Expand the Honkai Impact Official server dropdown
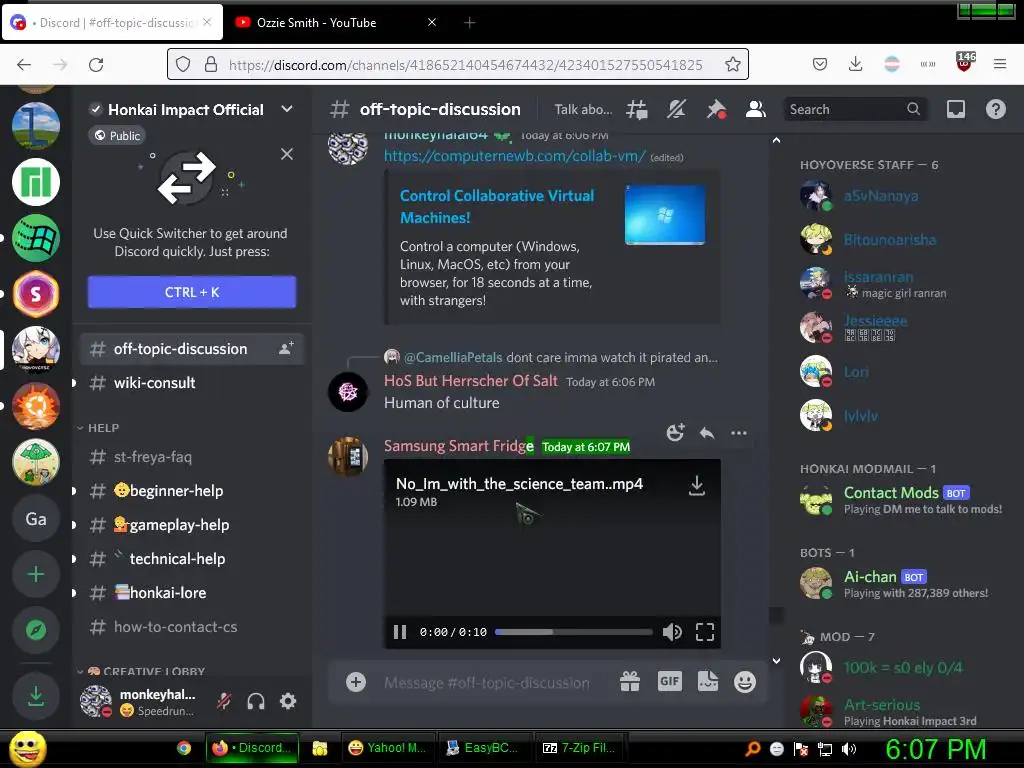This screenshot has width=1024, height=768. coord(287,109)
